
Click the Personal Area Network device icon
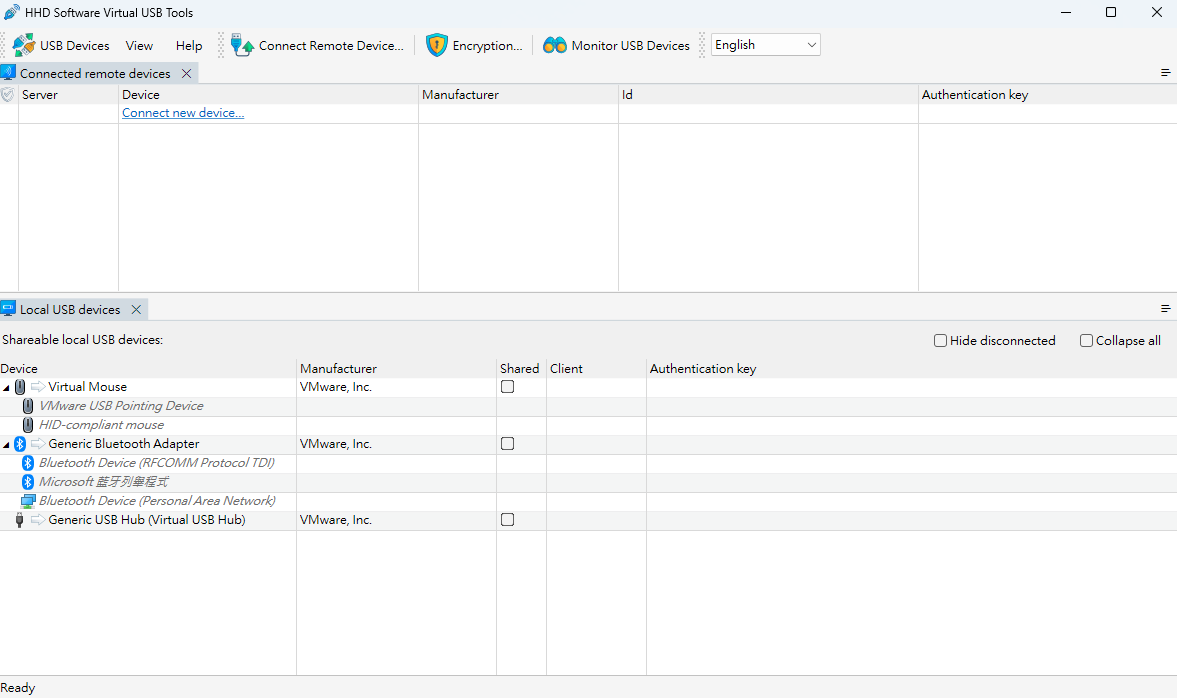(28, 501)
